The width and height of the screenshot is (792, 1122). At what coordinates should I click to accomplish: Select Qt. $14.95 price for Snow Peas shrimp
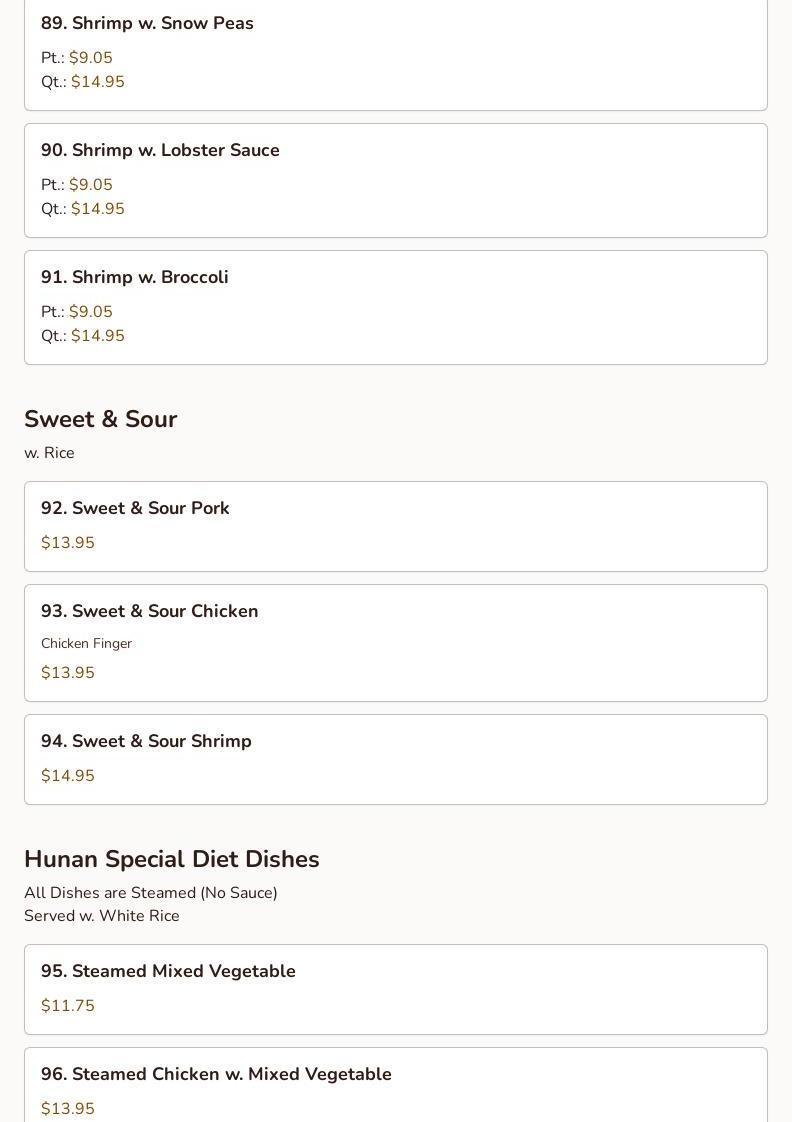point(97,82)
